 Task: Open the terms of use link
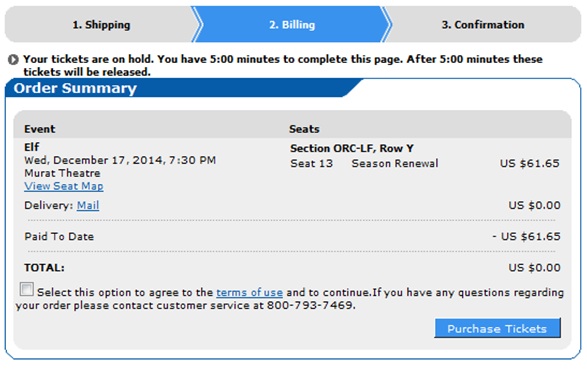pyautogui.click(x=249, y=292)
